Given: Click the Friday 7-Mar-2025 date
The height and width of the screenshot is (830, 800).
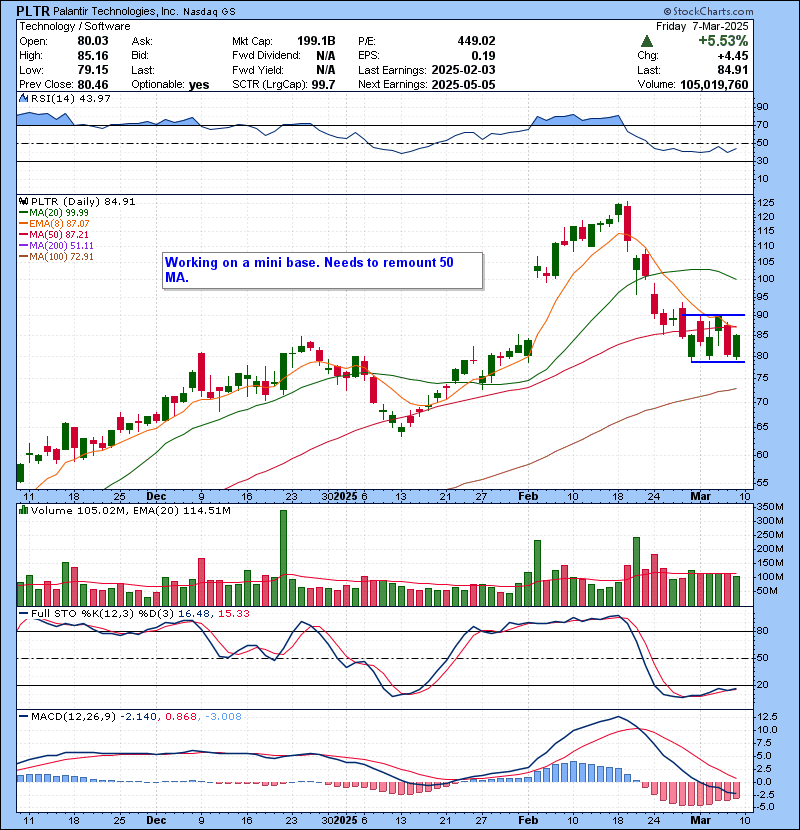Looking at the screenshot, I should (702, 26).
